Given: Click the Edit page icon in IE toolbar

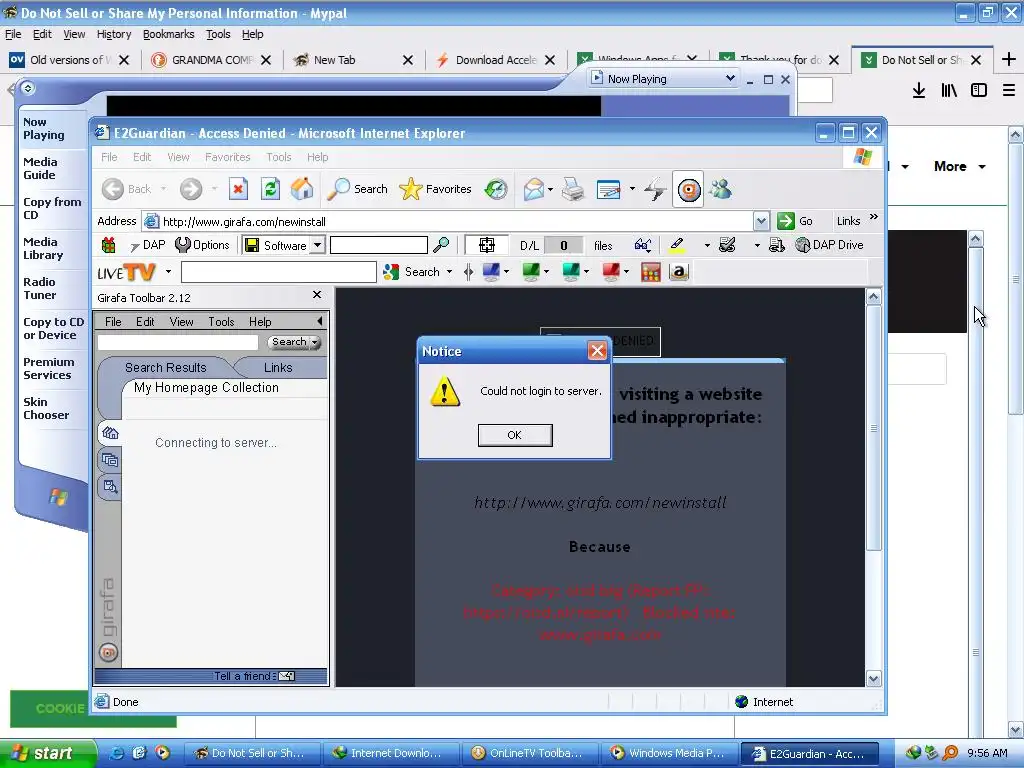Looking at the screenshot, I should (609, 189).
